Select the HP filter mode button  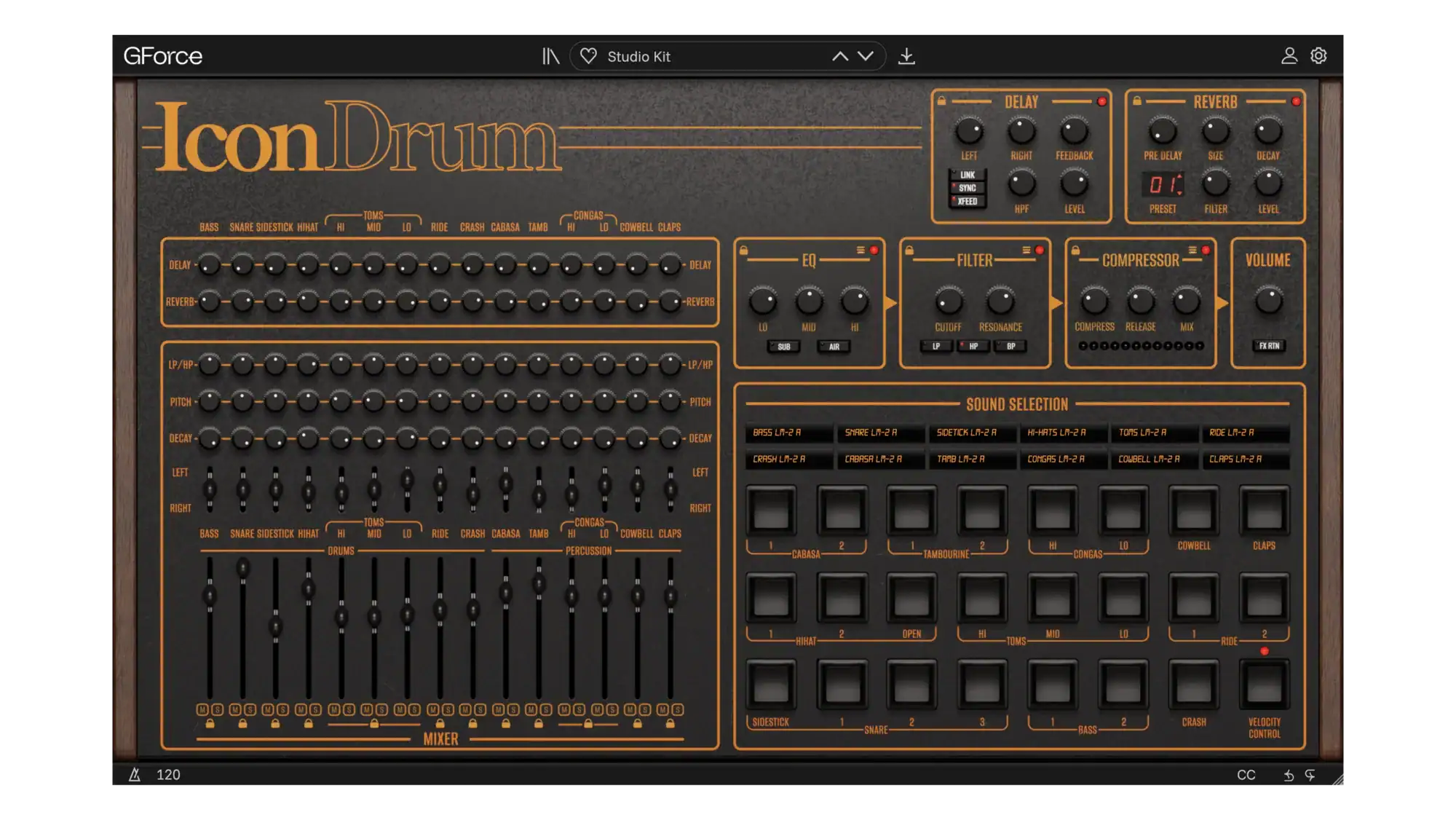pos(973,346)
